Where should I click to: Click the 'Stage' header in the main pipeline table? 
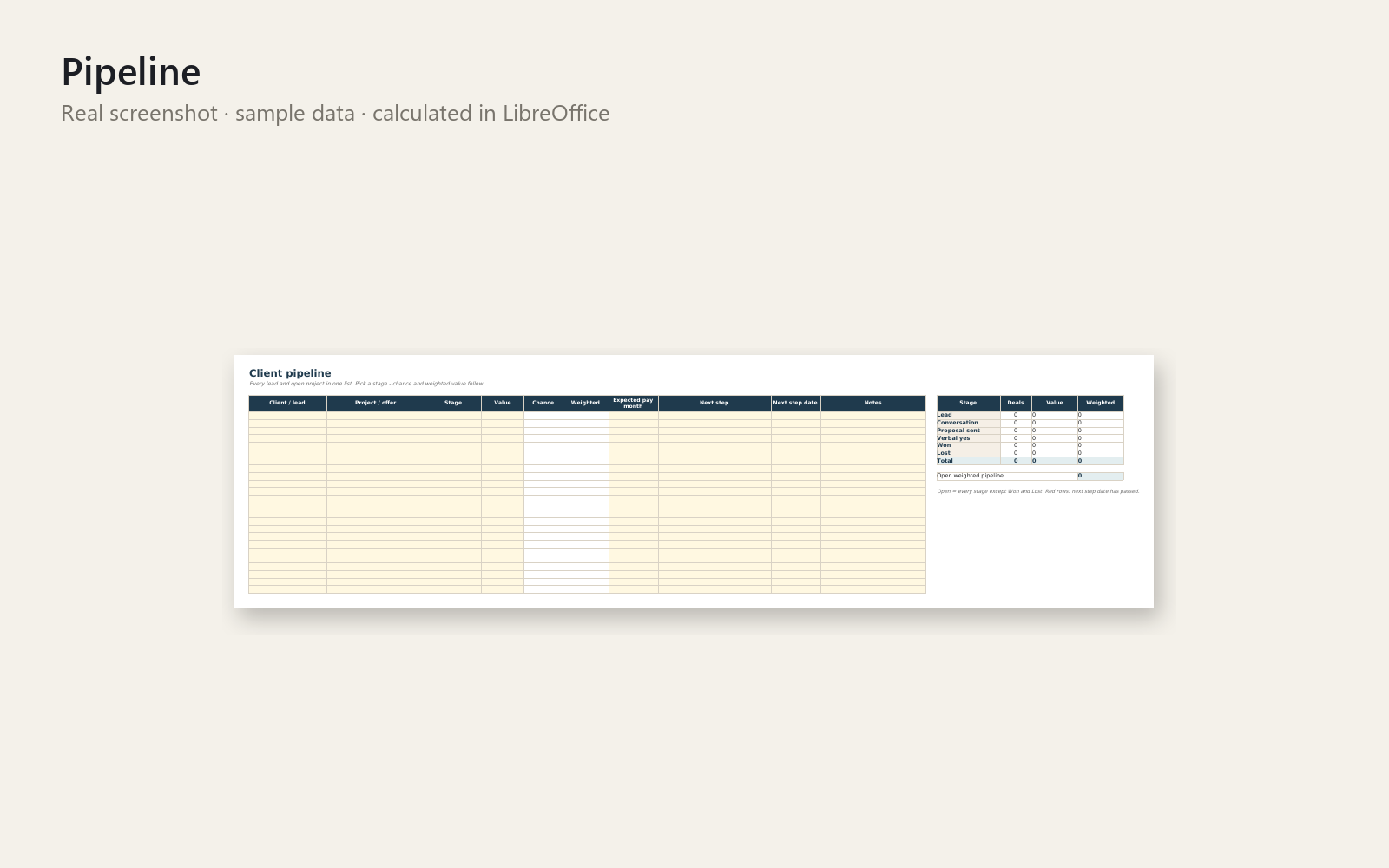coord(453,403)
